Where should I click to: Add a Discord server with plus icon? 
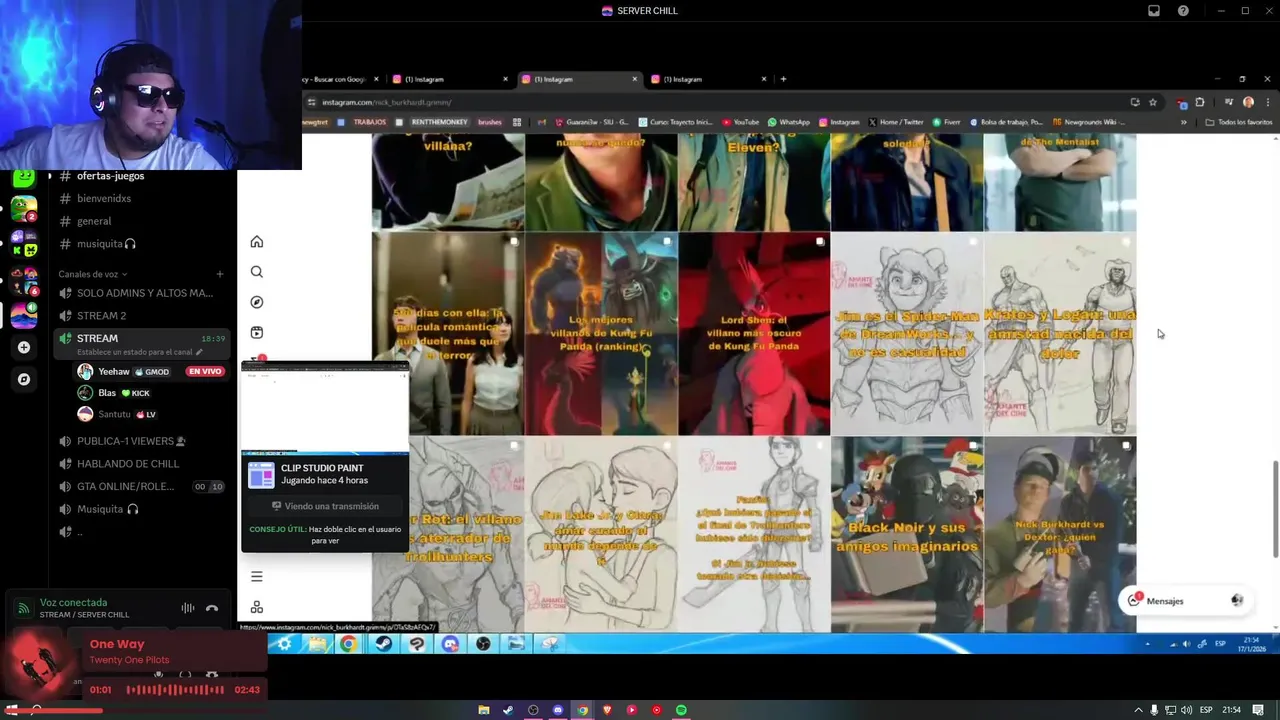click(24, 347)
